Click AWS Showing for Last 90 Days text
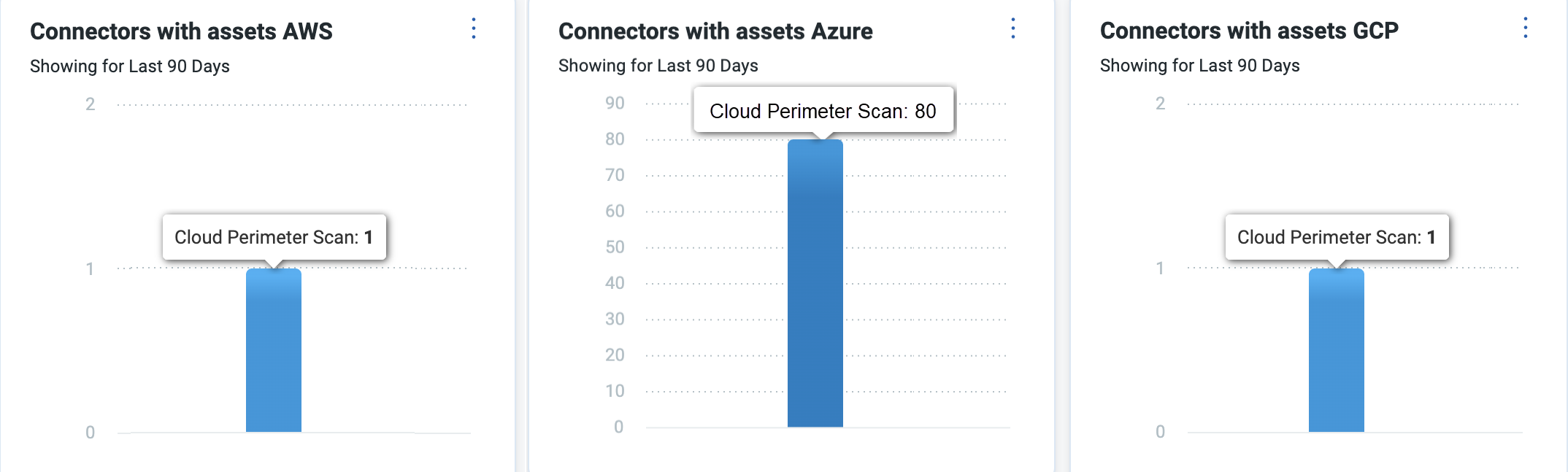The image size is (1568, 472). [x=130, y=66]
